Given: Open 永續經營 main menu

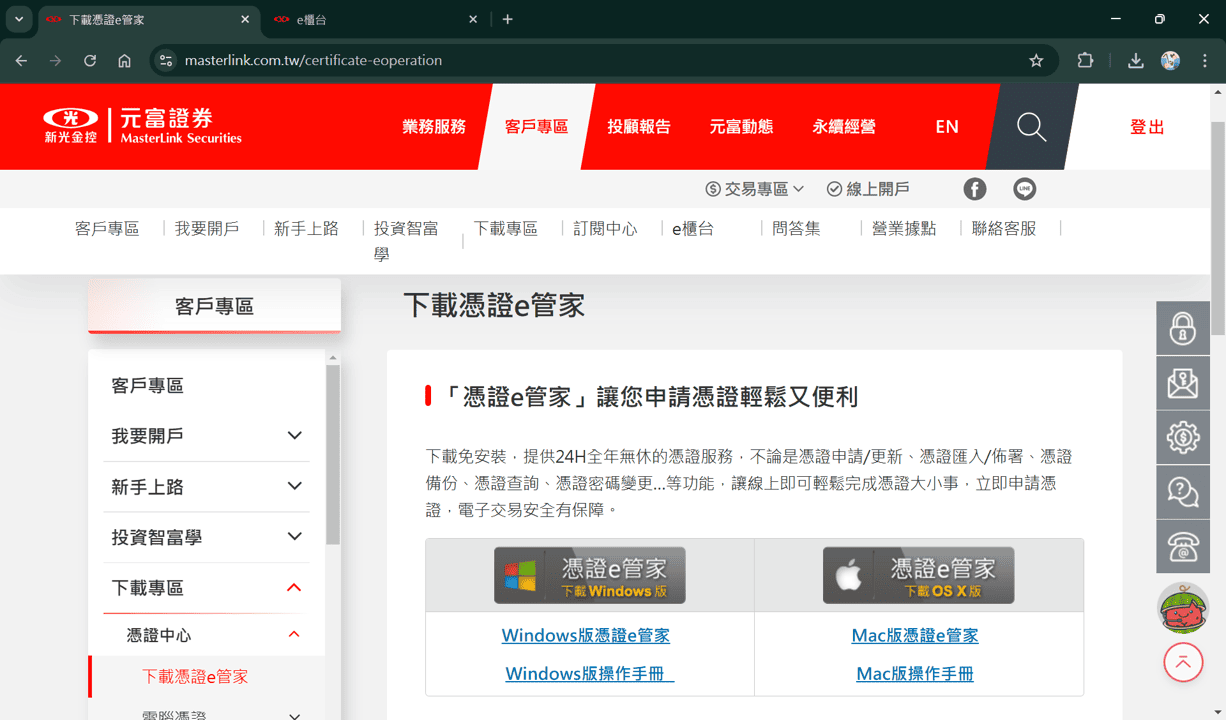Looking at the screenshot, I should [x=844, y=127].
